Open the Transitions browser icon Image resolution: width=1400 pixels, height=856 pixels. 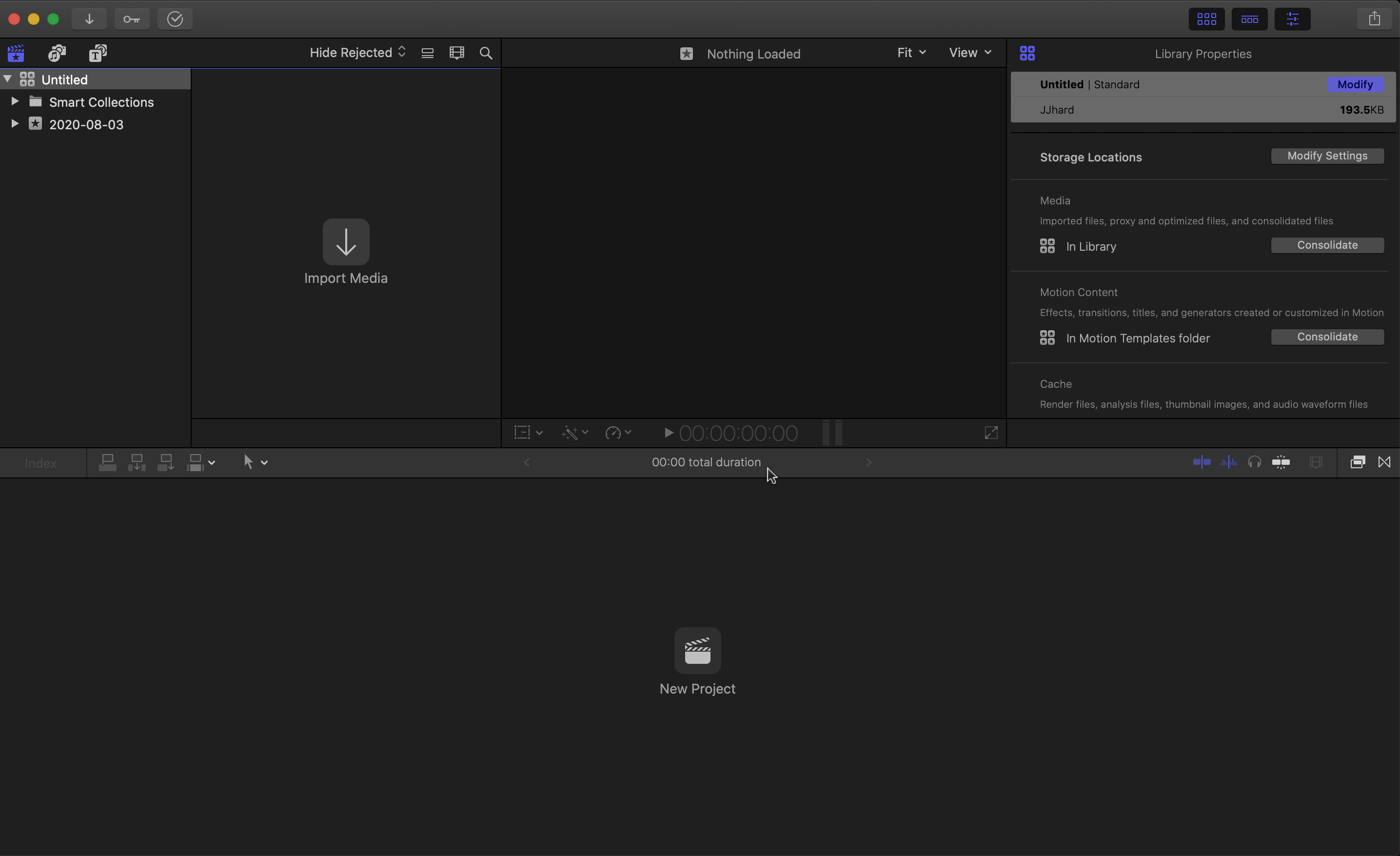(1384, 462)
